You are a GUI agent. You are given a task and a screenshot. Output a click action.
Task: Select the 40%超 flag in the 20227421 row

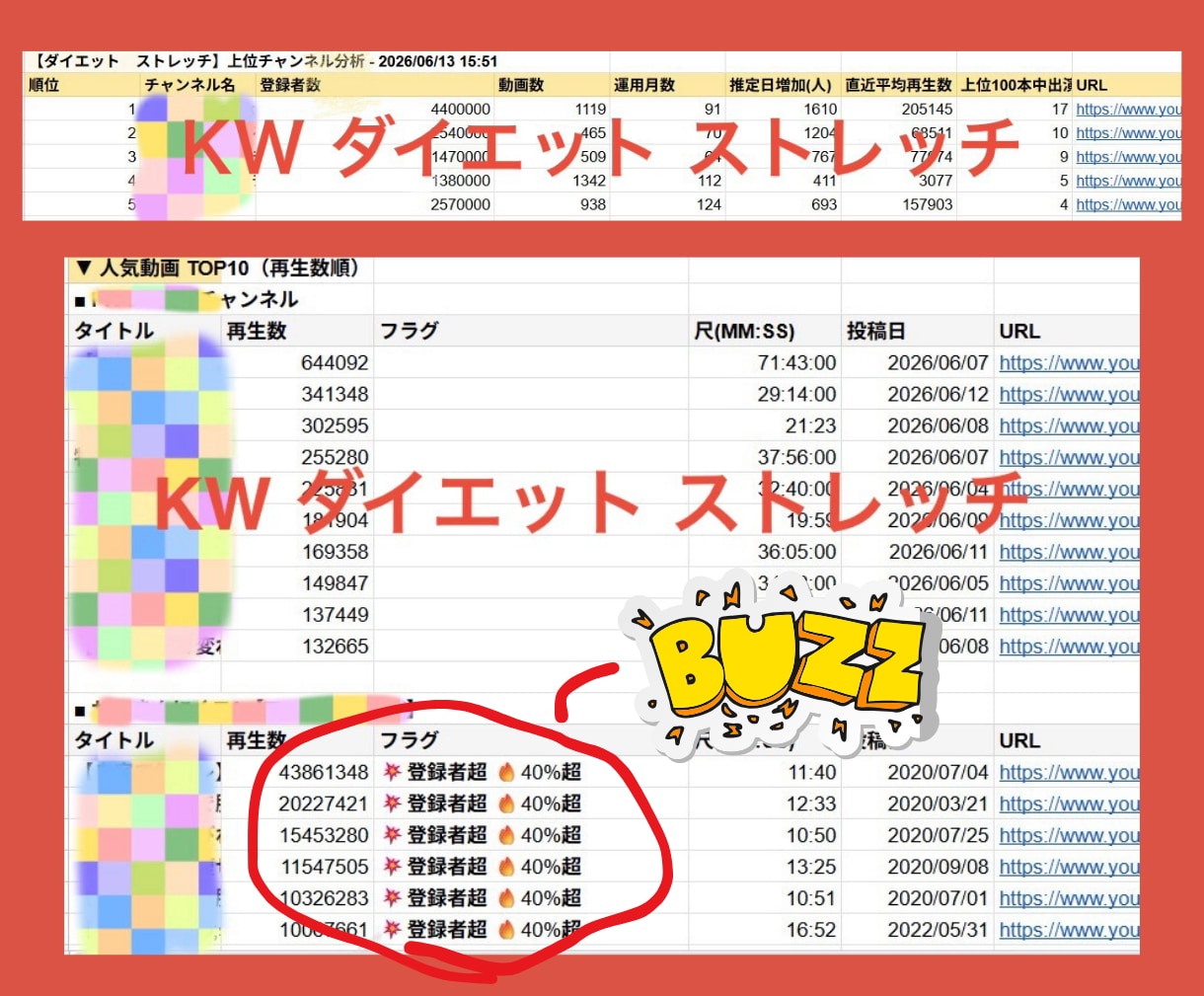[539, 804]
